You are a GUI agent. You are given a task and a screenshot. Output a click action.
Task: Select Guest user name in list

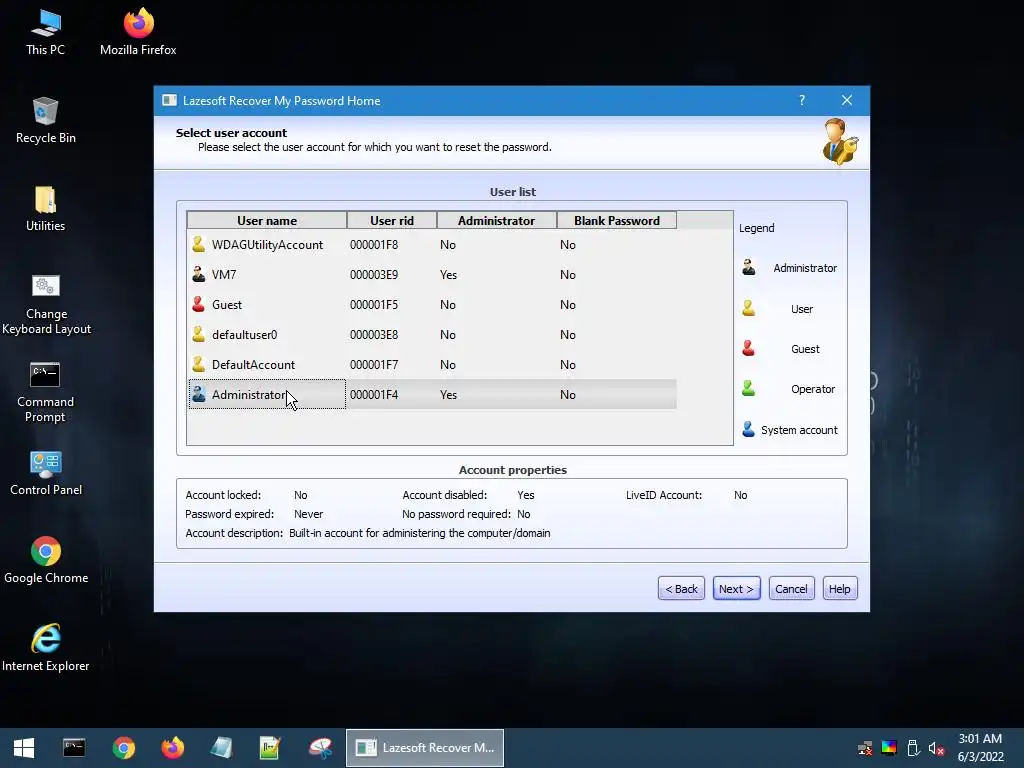[x=227, y=304]
